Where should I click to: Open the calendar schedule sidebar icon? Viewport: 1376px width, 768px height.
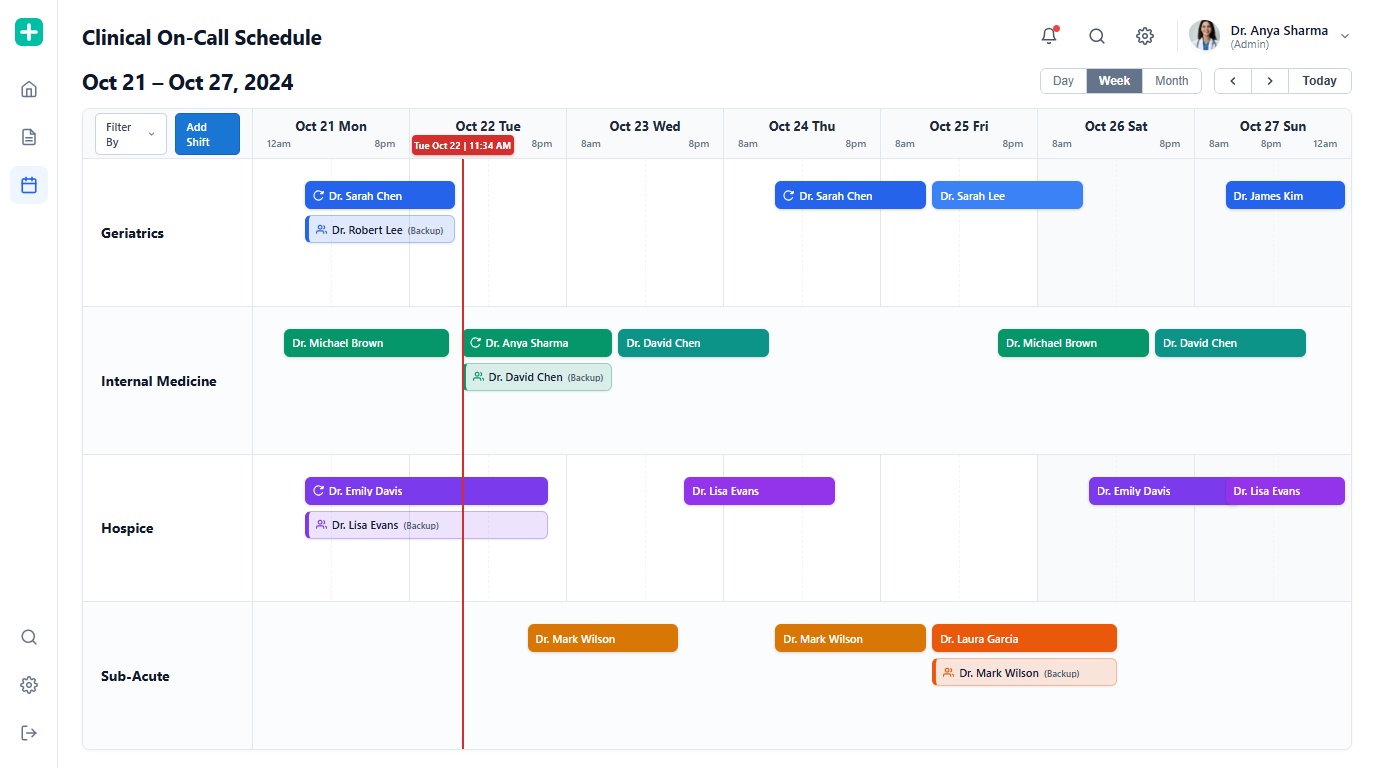(29, 185)
